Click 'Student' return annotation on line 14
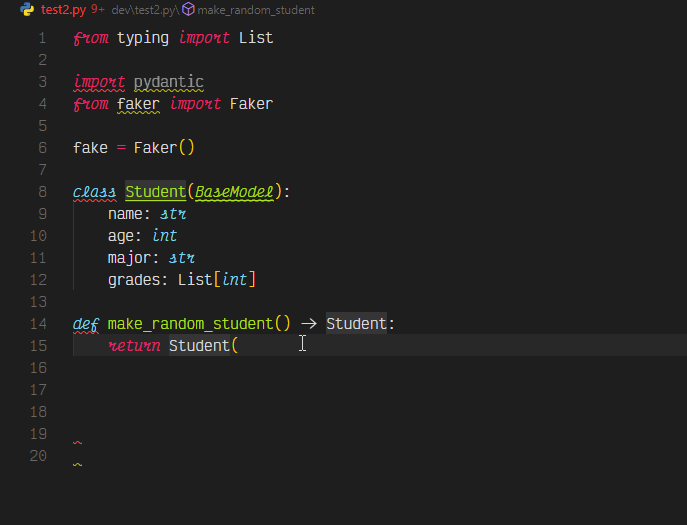The image size is (687, 525). coord(356,324)
